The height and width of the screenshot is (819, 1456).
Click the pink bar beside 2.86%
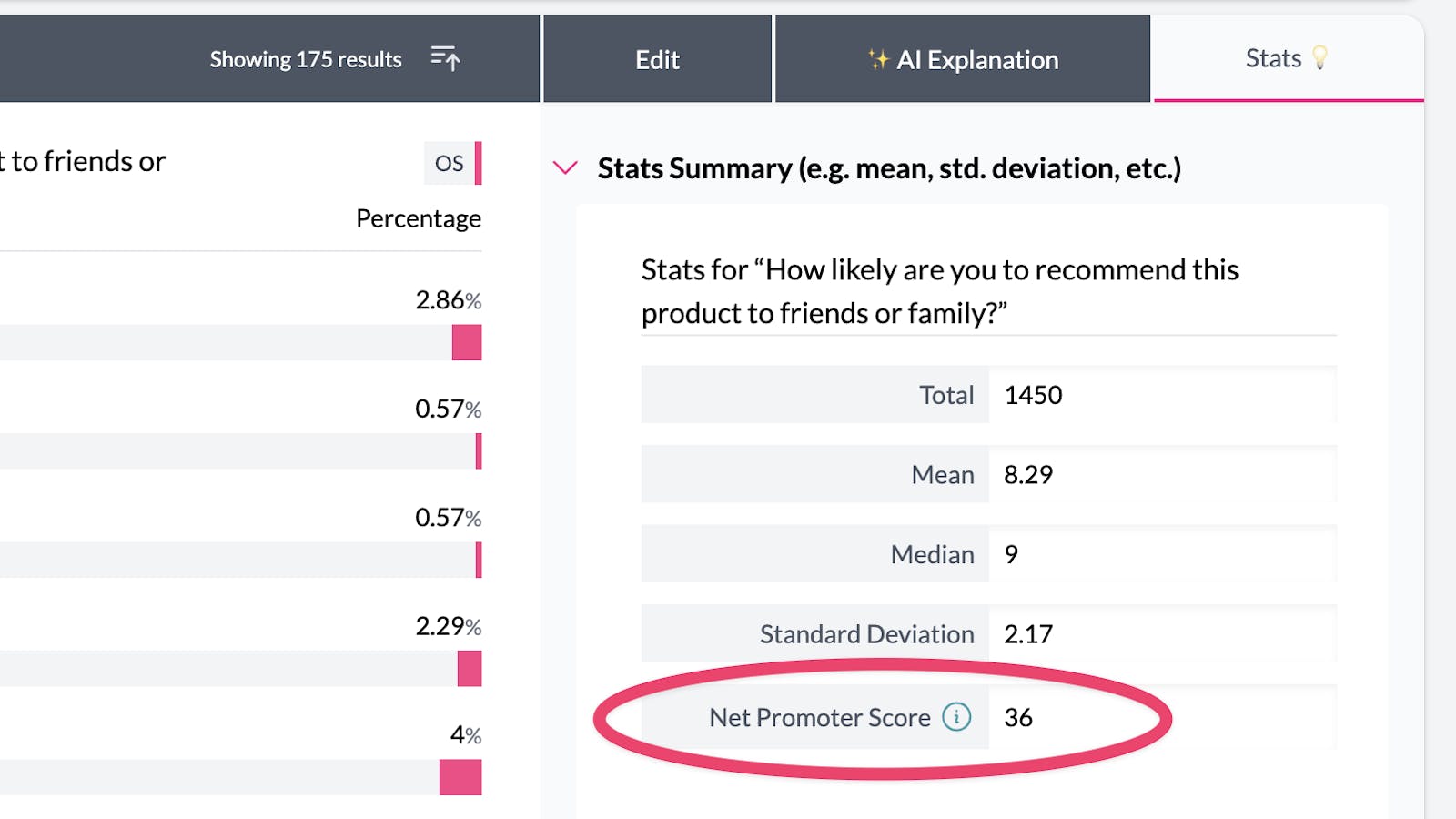click(x=467, y=344)
